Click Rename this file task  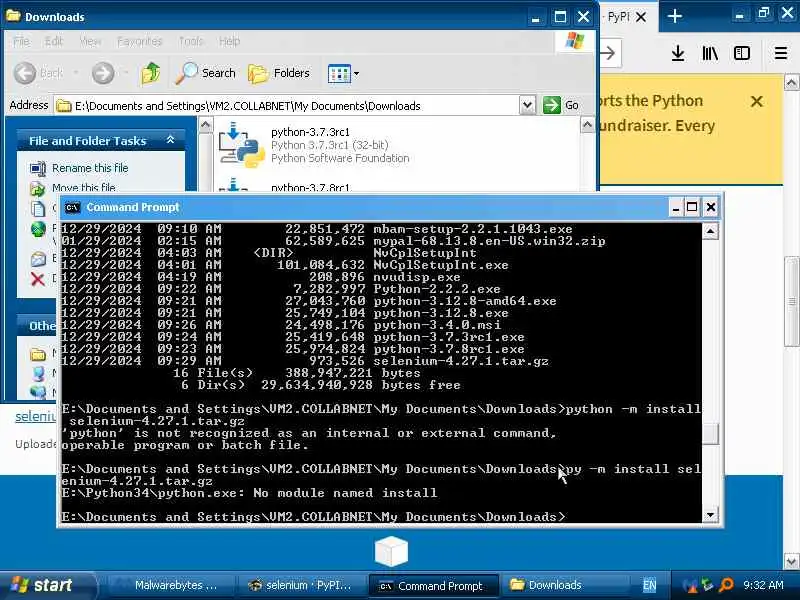point(90,168)
